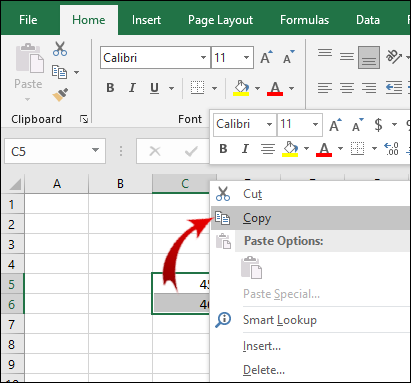This screenshot has height=383, width=411.
Task: Click the Cut scissors icon in ribbon
Action: (x=60, y=49)
